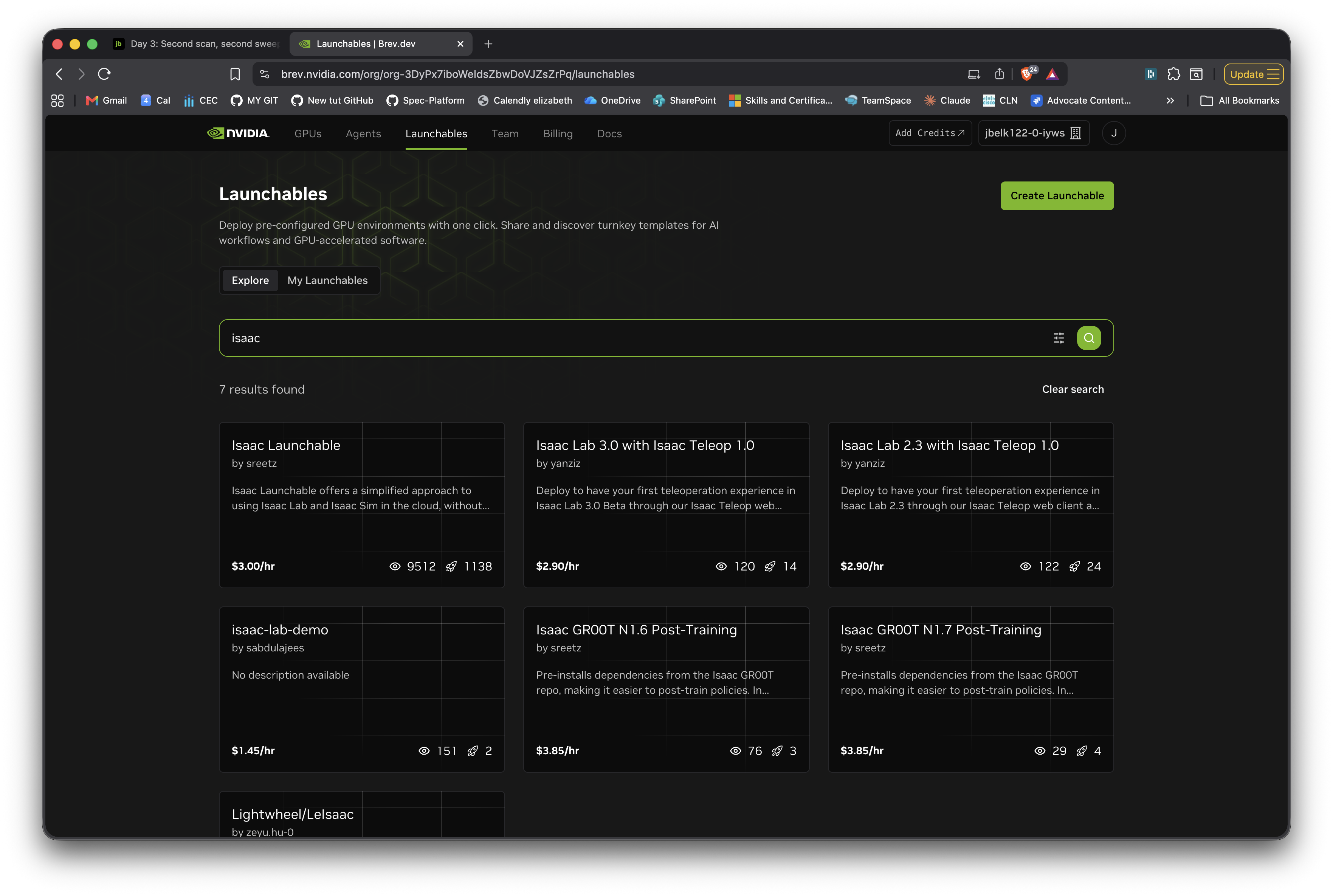1333x896 pixels.
Task: Open Isaac GR00T N1.6 Post-Training card
Action: coord(666,690)
